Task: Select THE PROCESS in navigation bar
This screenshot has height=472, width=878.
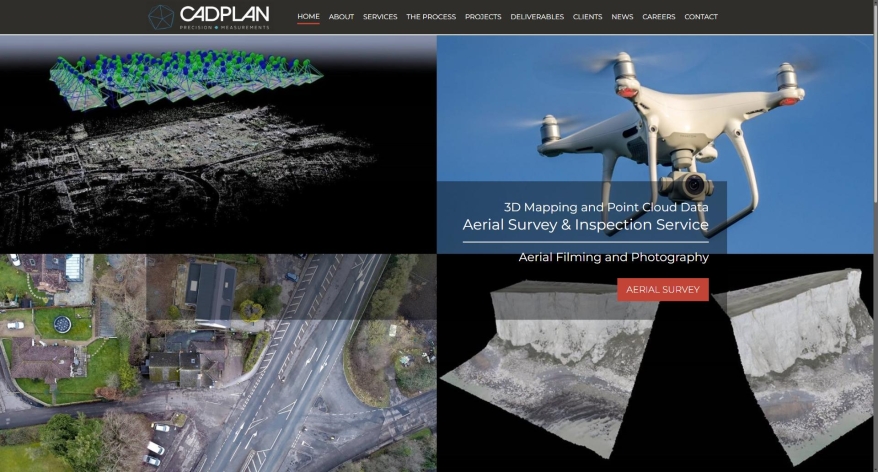Action: pyautogui.click(x=431, y=17)
